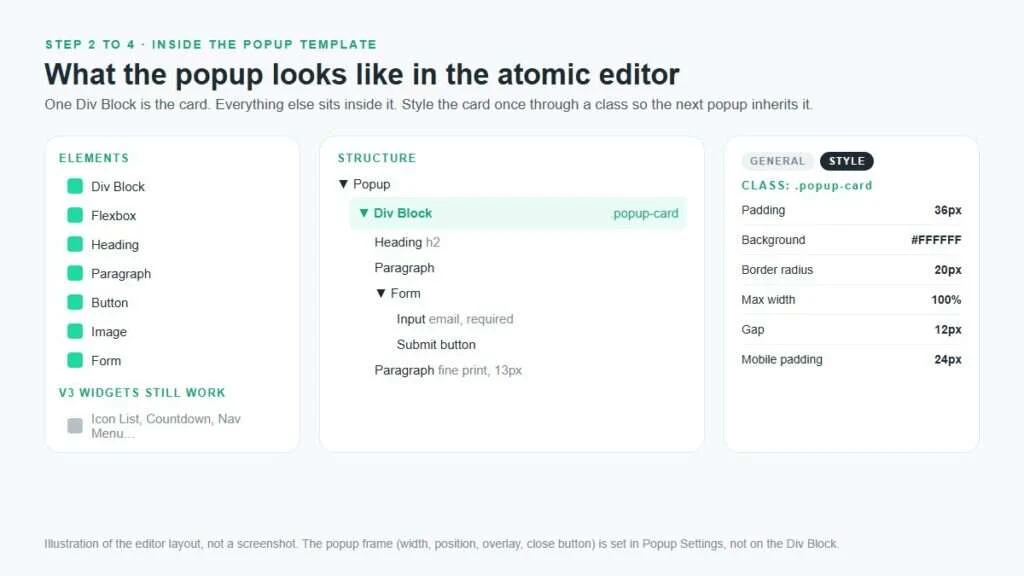
Task: Select the Input email, required row
Action: coord(455,319)
